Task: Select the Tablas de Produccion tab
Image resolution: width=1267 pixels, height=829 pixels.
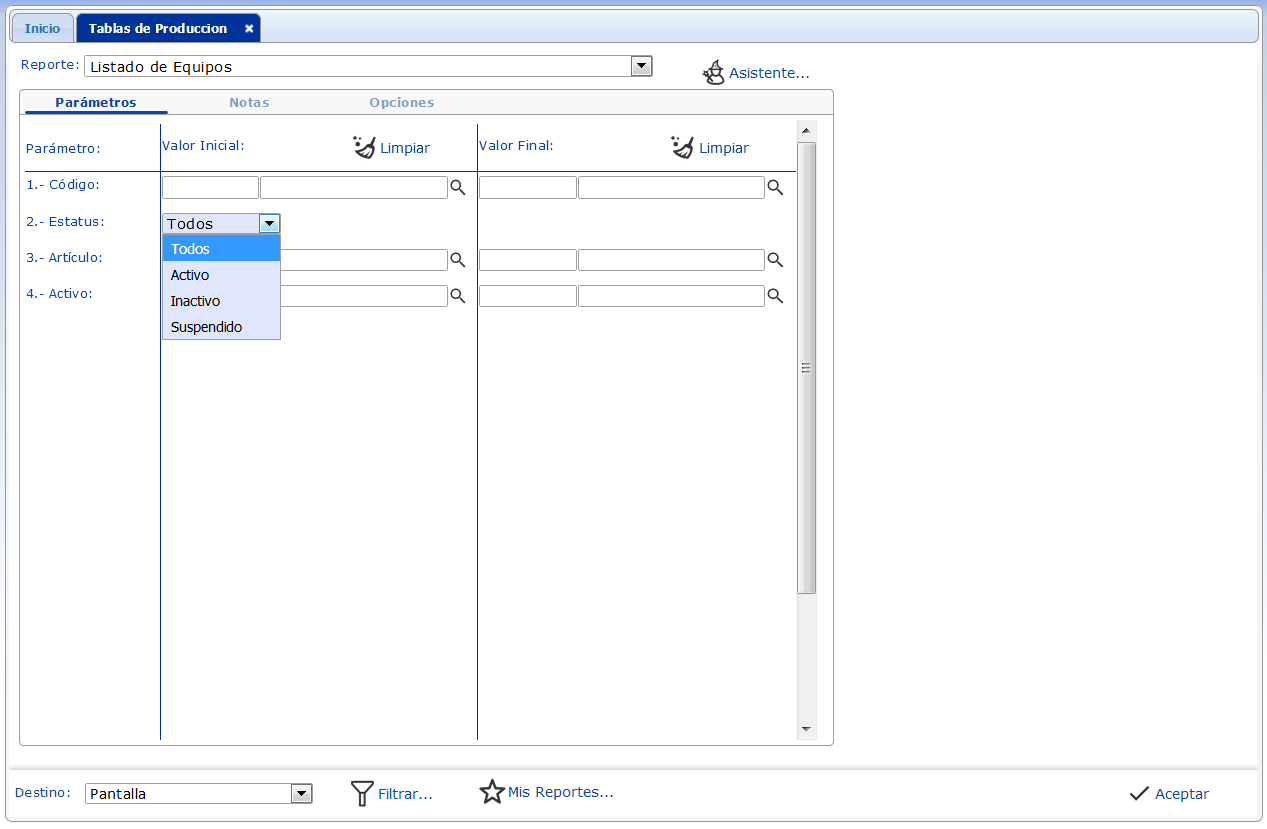Action: [x=168, y=29]
